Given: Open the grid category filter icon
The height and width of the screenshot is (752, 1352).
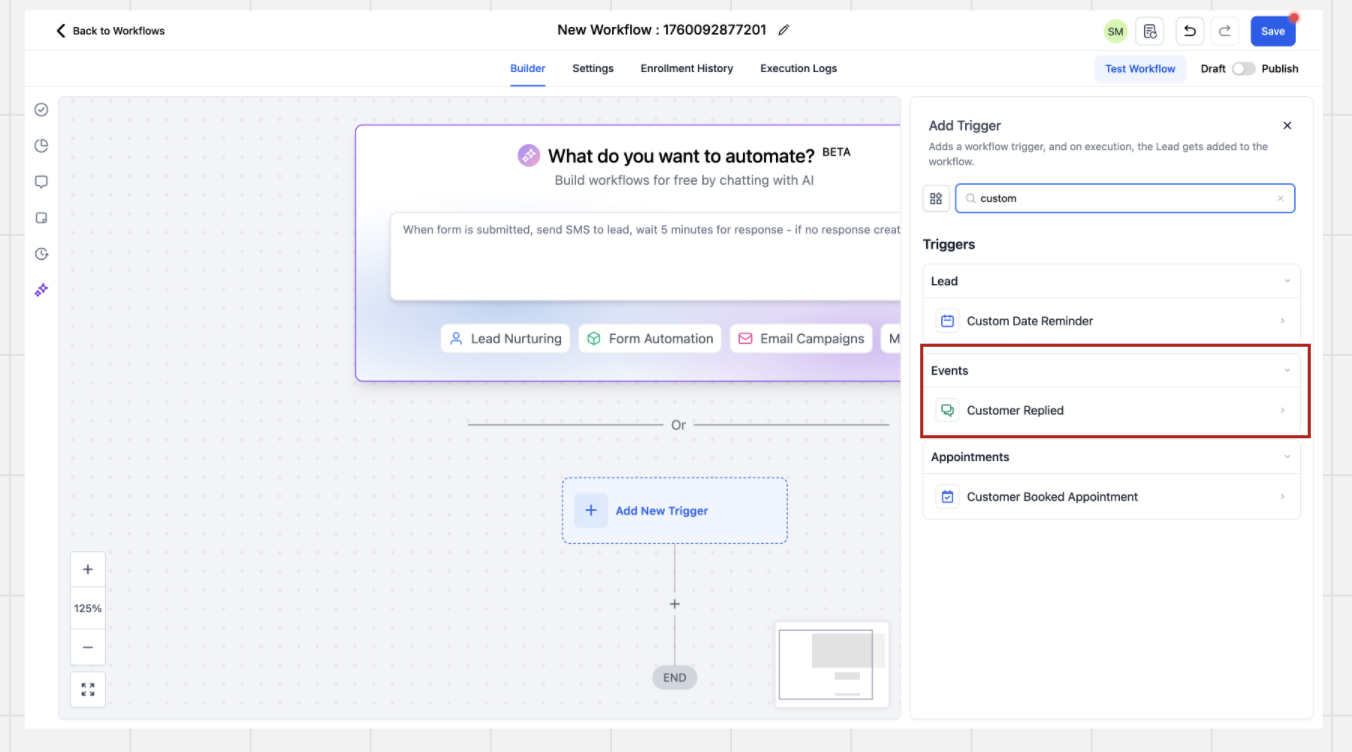Looking at the screenshot, I should point(936,198).
